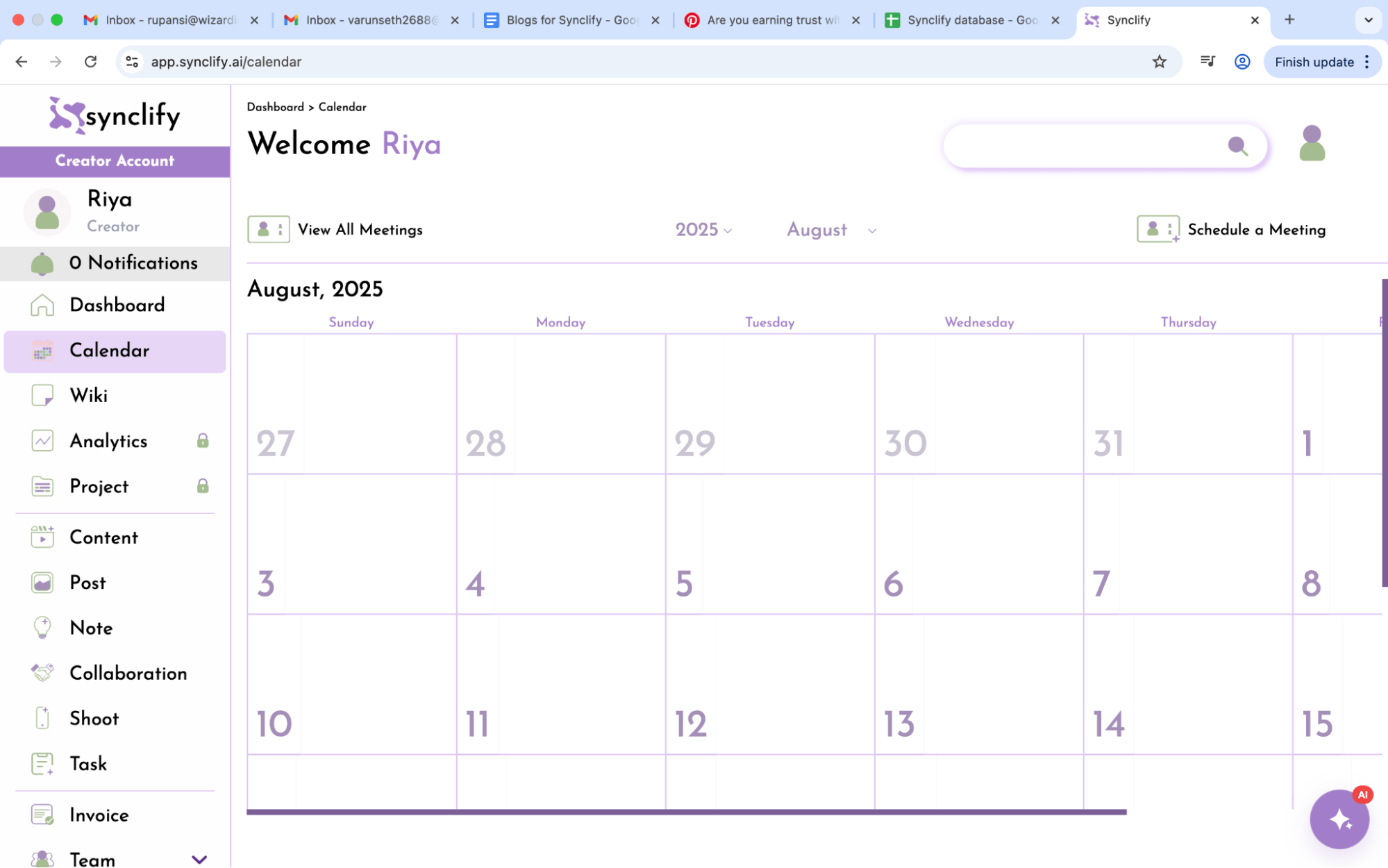Select the Dashboard home icon
Screen dimensions: 1388x868
click(x=42, y=304)
